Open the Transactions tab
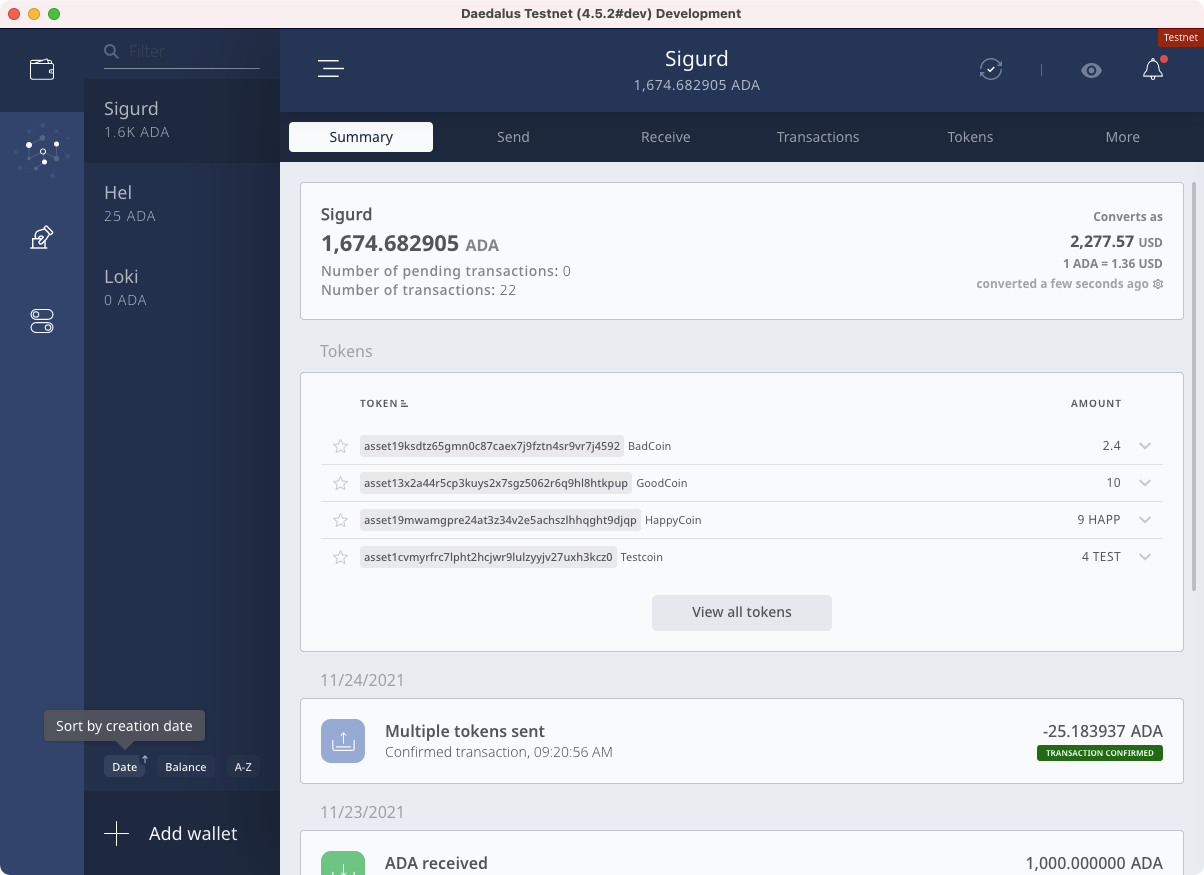The width and height of the screenshot is (1204, 875). click(x=818, y=137)
